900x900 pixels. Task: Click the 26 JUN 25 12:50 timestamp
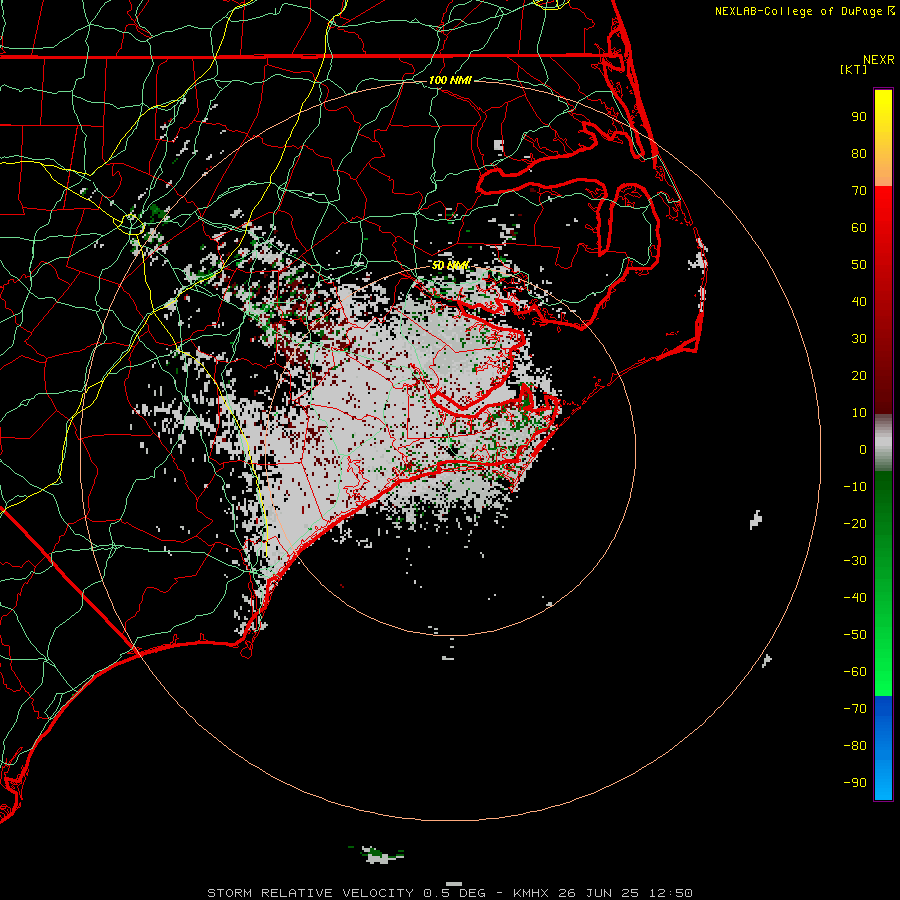626,893
